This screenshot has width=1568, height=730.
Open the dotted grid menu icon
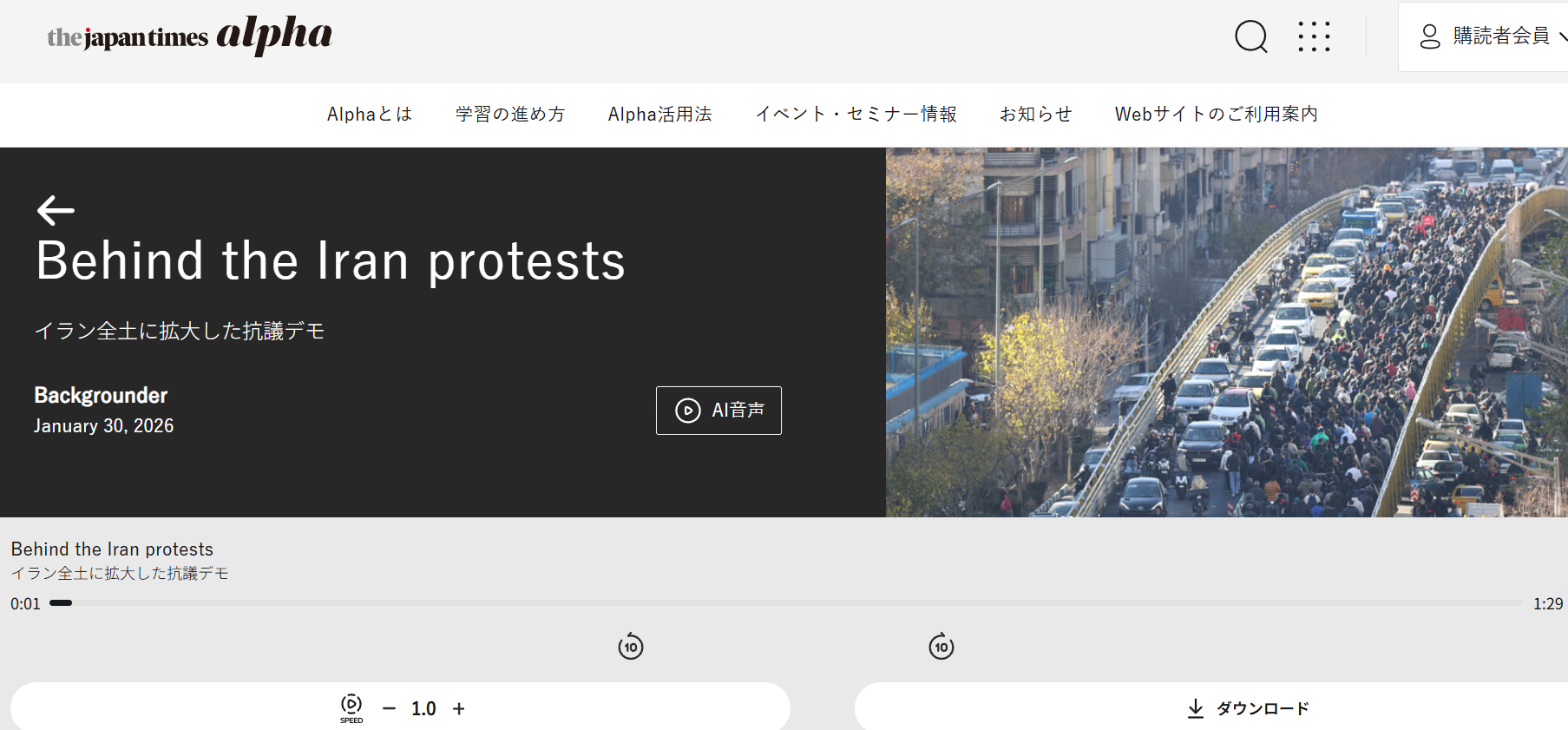coord(1314,36)
